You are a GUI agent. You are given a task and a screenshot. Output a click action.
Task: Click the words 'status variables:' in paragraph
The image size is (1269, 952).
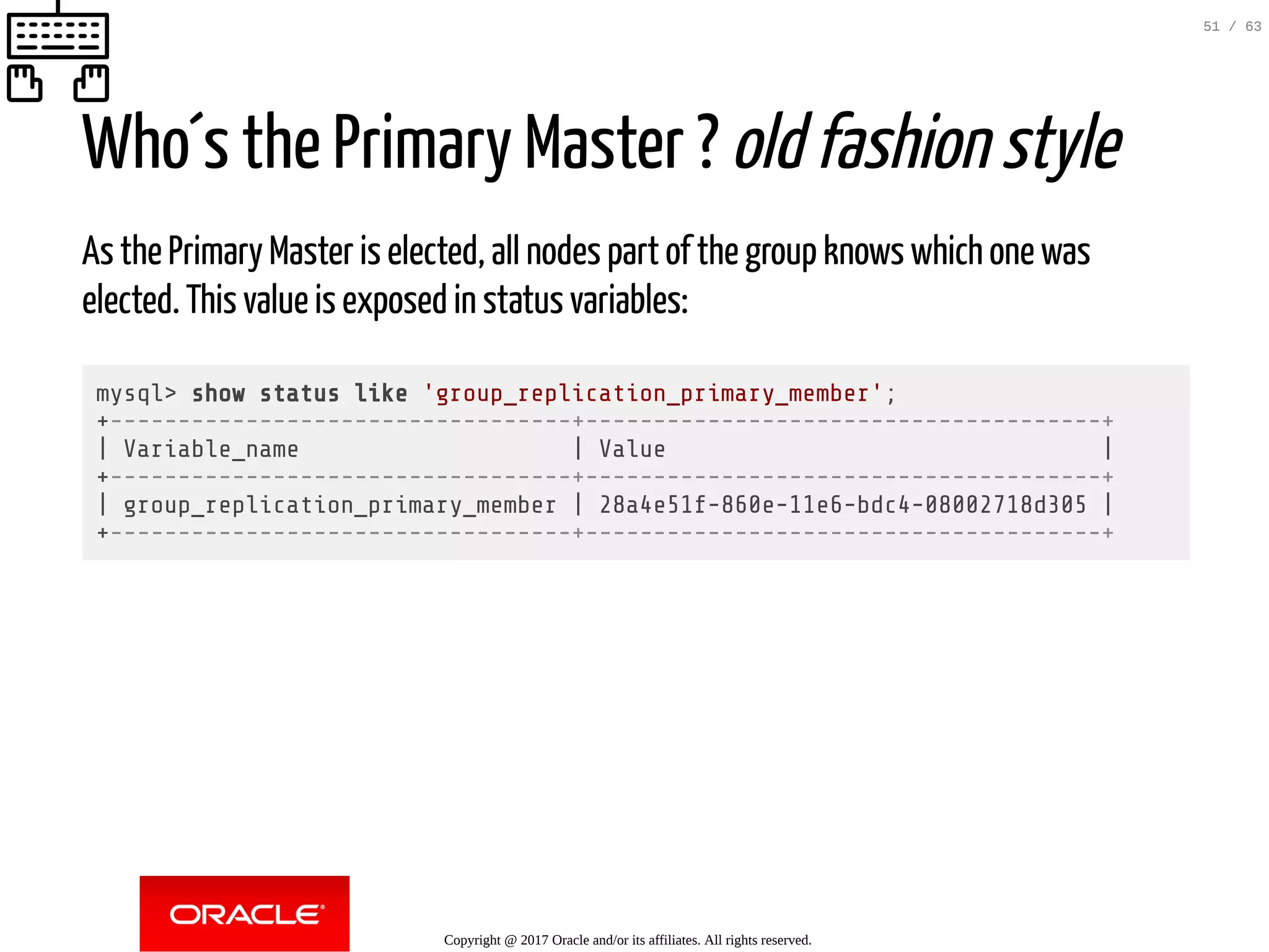(x=586, y=301)
